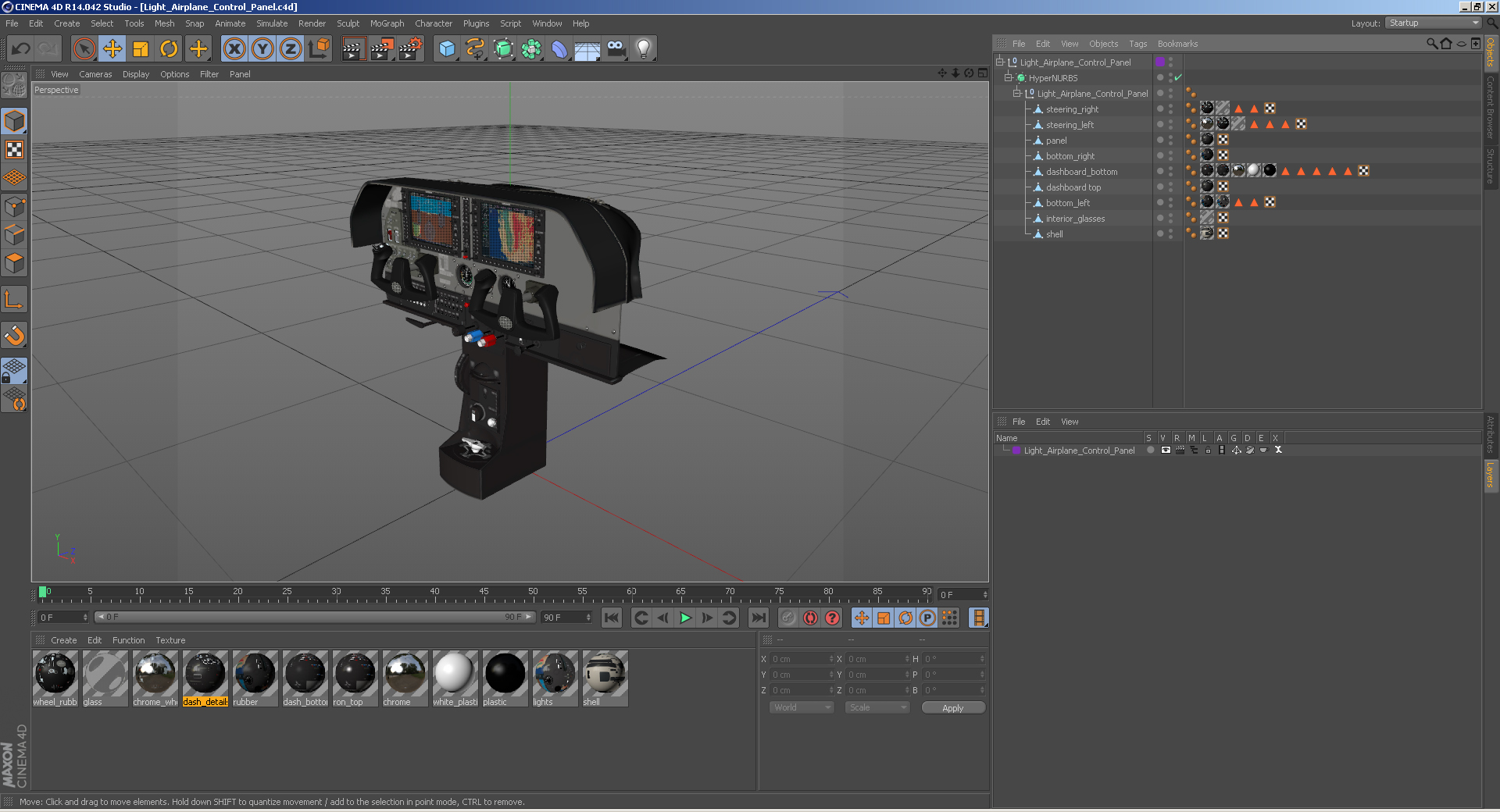
Task: Enable Polygons mode
Action: point(14,263)
